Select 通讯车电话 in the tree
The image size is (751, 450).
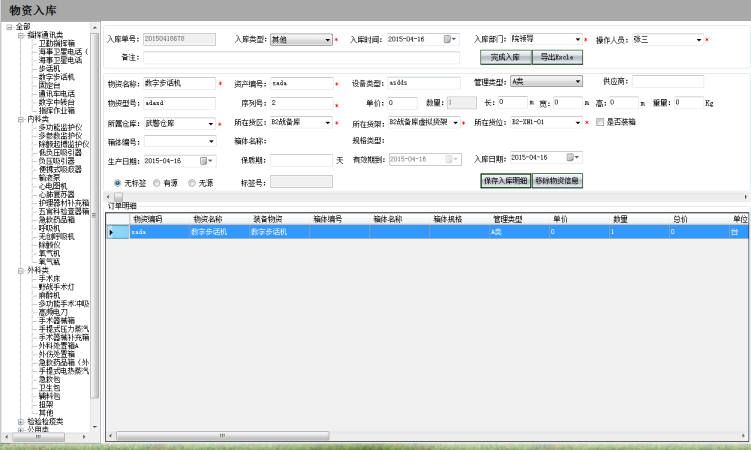click(57, 93)
